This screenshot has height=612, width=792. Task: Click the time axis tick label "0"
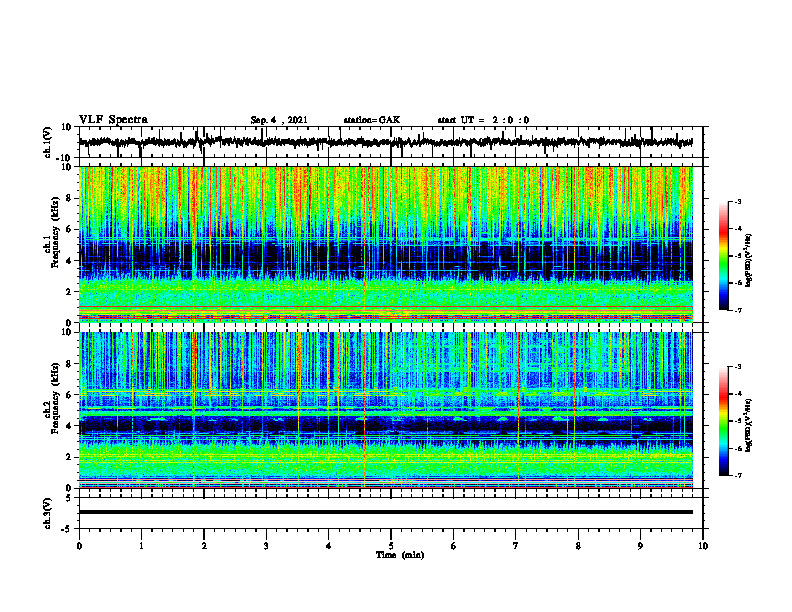pos(79,546)
